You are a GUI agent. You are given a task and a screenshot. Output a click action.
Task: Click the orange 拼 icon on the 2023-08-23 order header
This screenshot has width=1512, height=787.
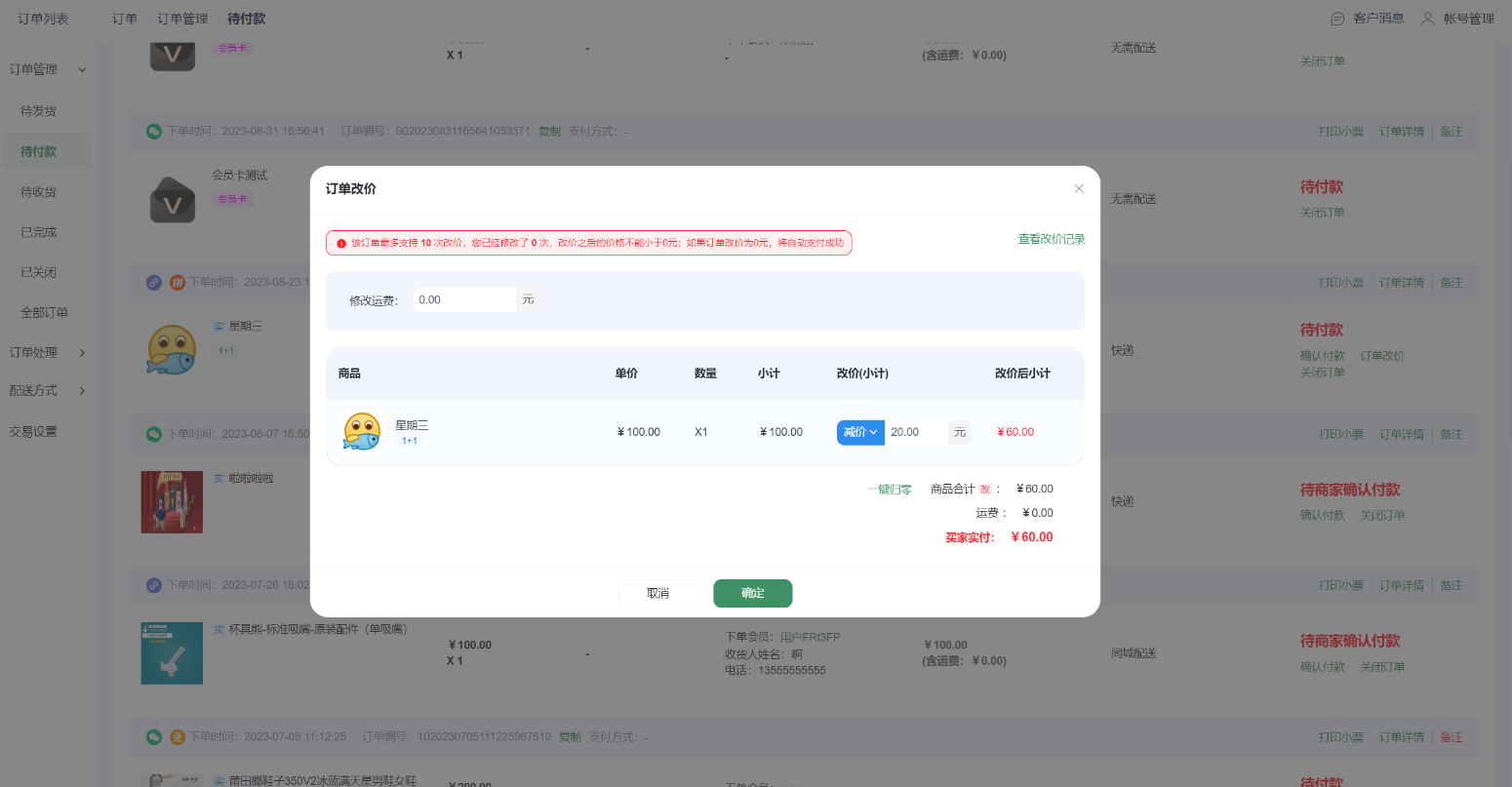point(178,283)
